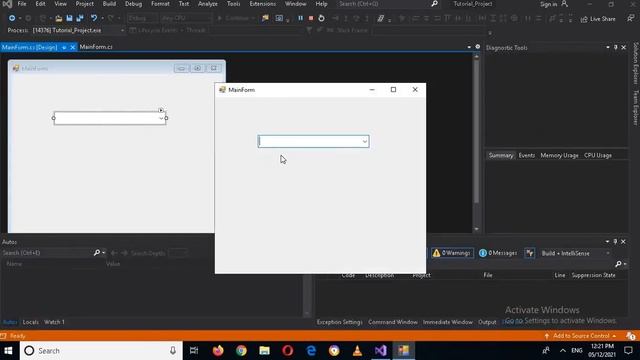The width and height of the screenshot is (640, 360).
Task: Open the Exception Settings tab
Action: click(340, 322)
